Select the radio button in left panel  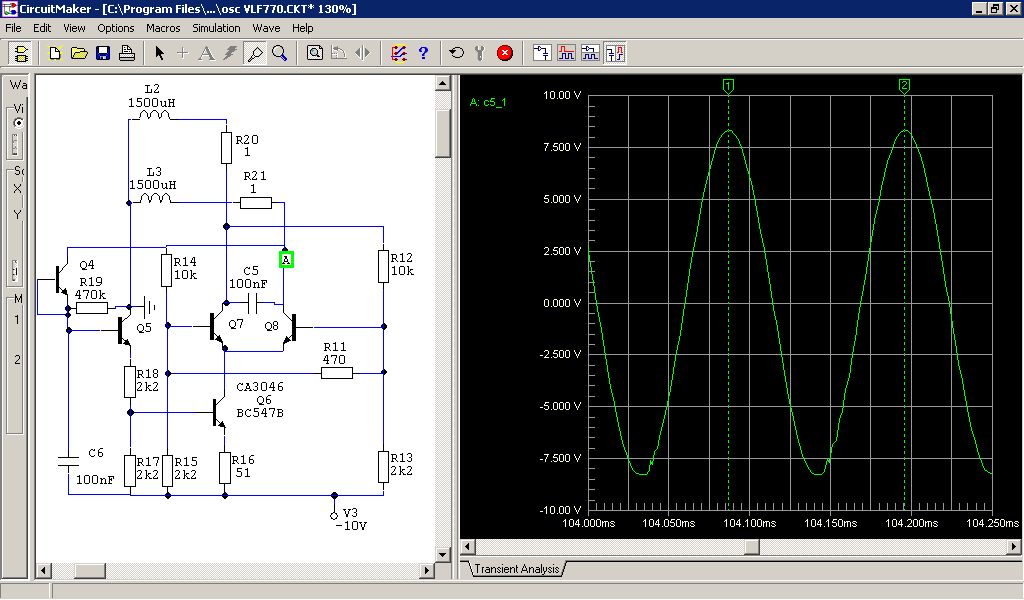click(x=18, y=122)
